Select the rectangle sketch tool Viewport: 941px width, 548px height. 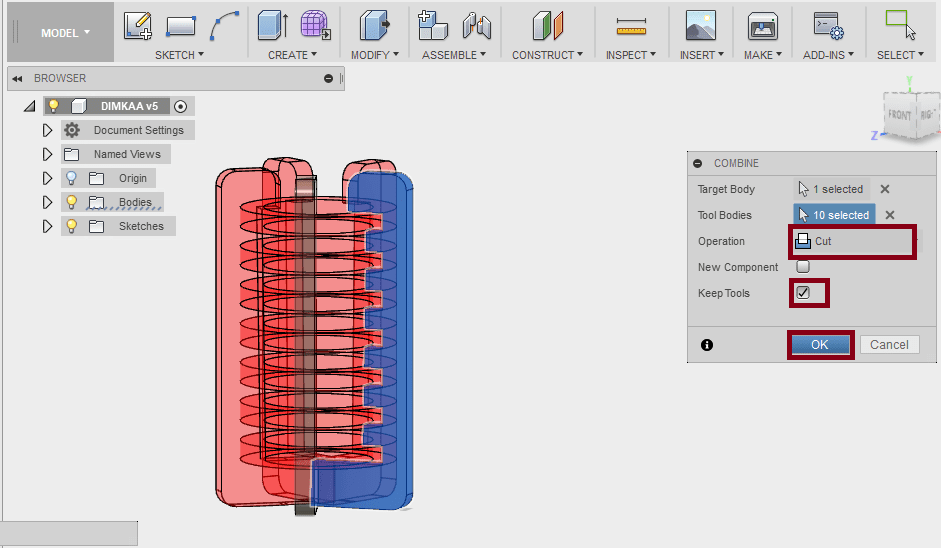(x=181, y=26)
